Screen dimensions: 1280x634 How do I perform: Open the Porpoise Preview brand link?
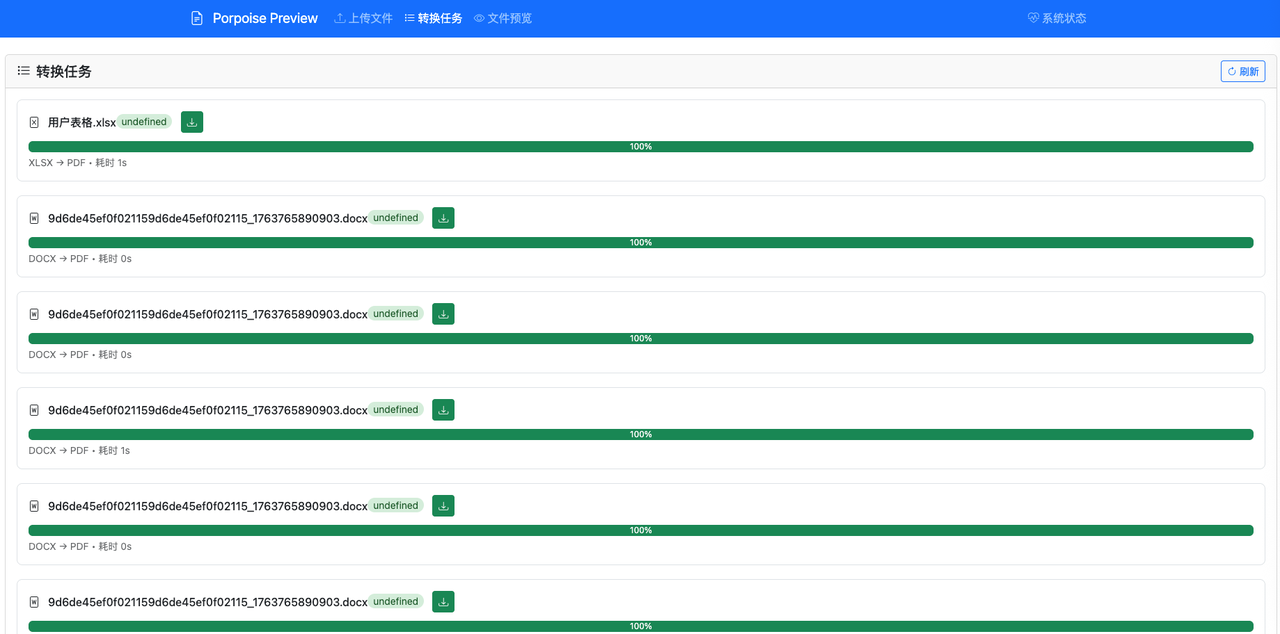click(254, 18)
